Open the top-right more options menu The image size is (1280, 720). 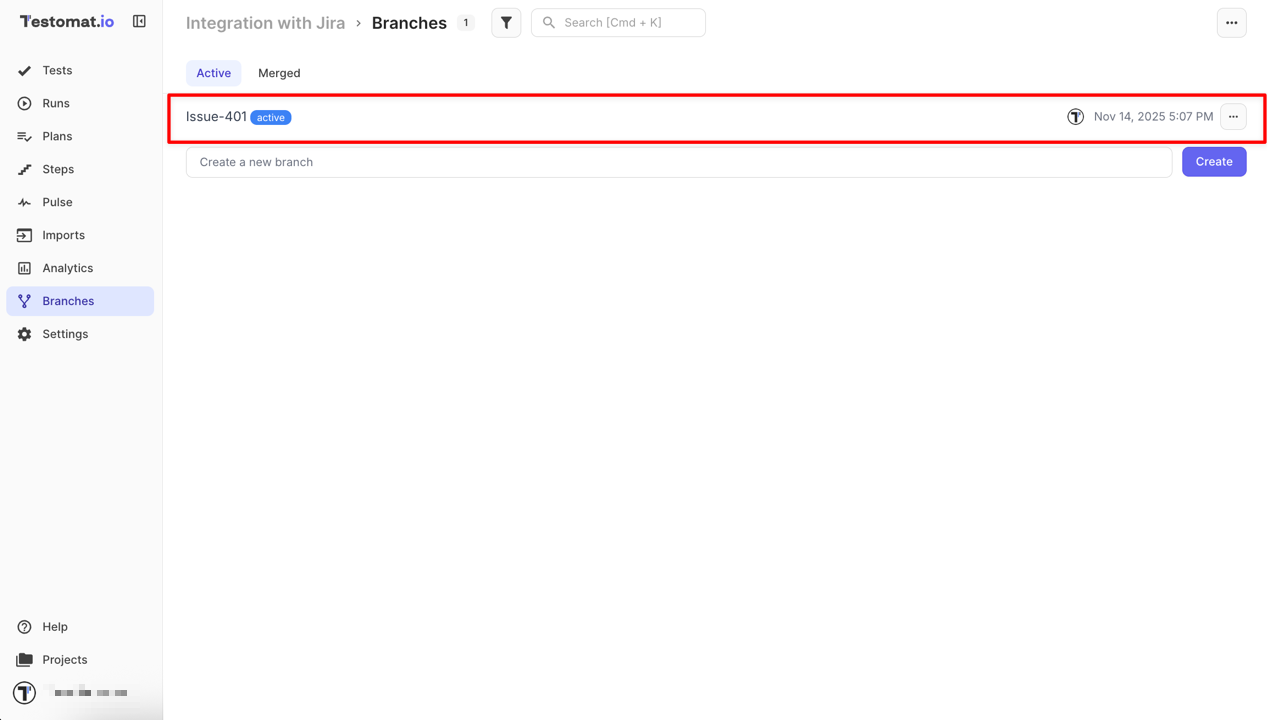pos(1231,23)
